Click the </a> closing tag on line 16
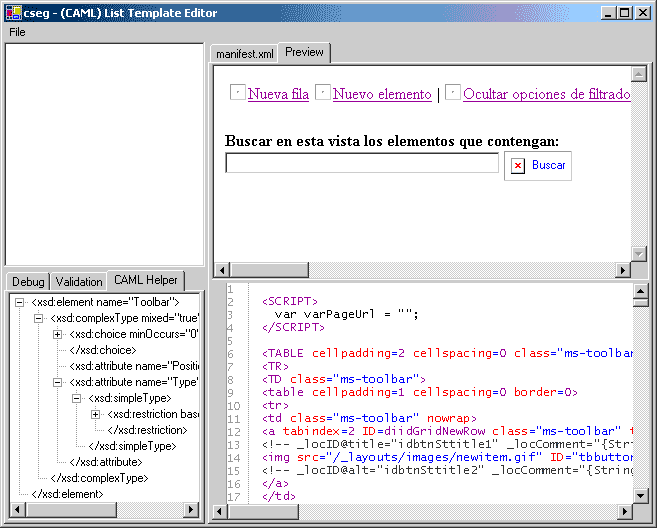 pyautogui.click(x=275, y=483)
